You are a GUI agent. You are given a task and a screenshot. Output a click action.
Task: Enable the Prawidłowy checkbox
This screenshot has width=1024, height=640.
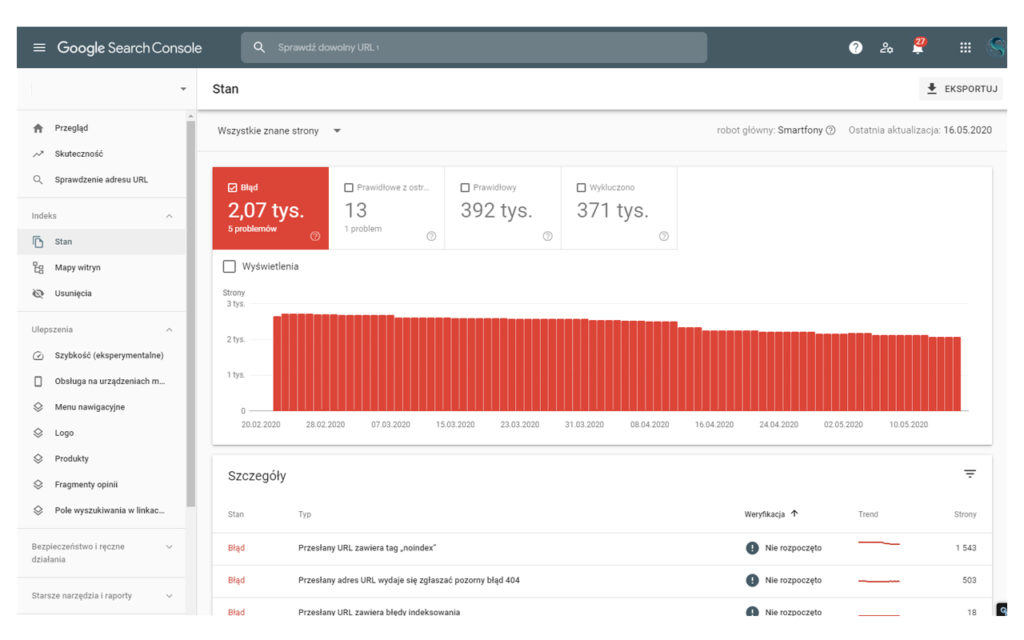(465, 187)
